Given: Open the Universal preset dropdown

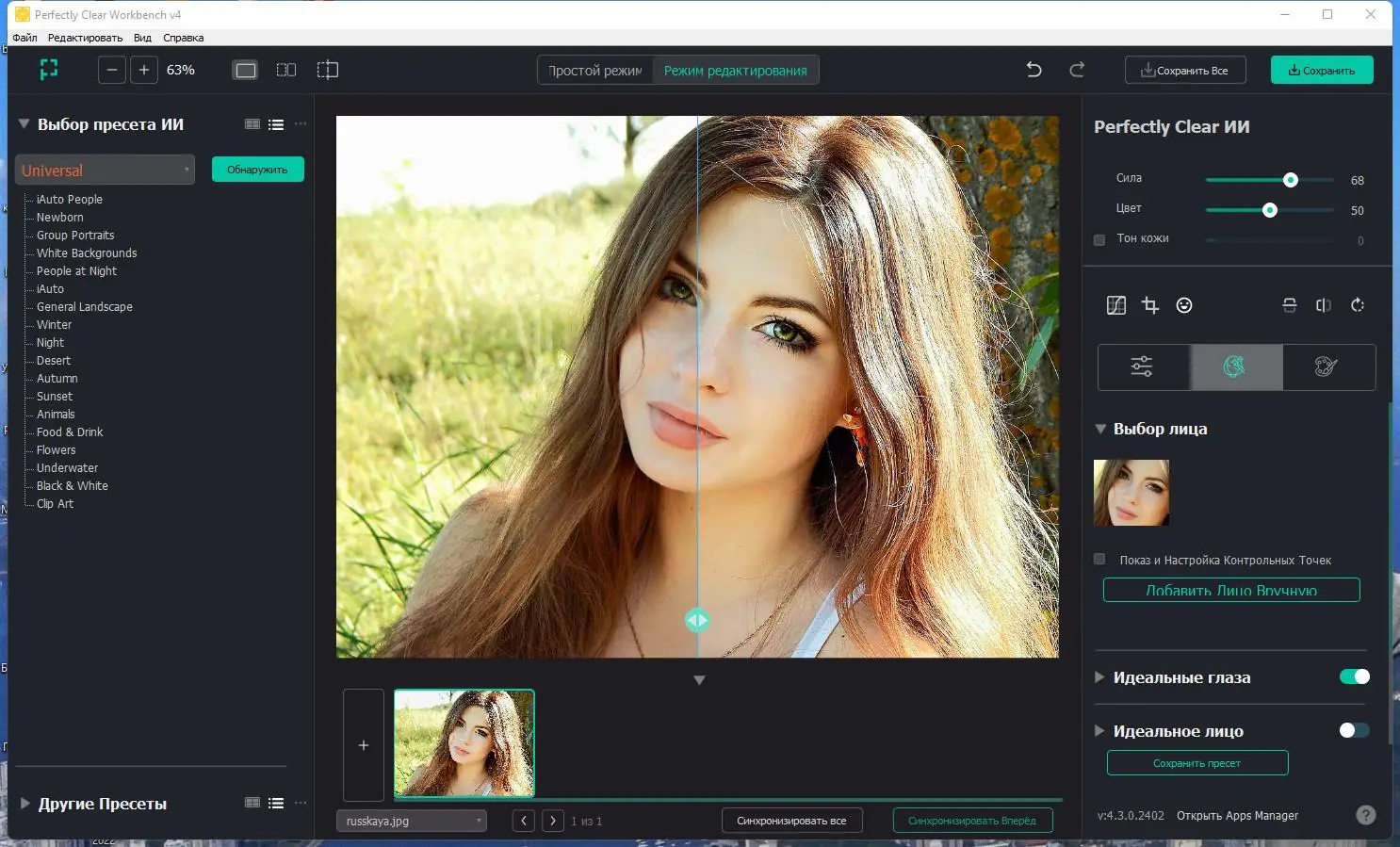Looking at the screenshot, I should tap(105, 170).
